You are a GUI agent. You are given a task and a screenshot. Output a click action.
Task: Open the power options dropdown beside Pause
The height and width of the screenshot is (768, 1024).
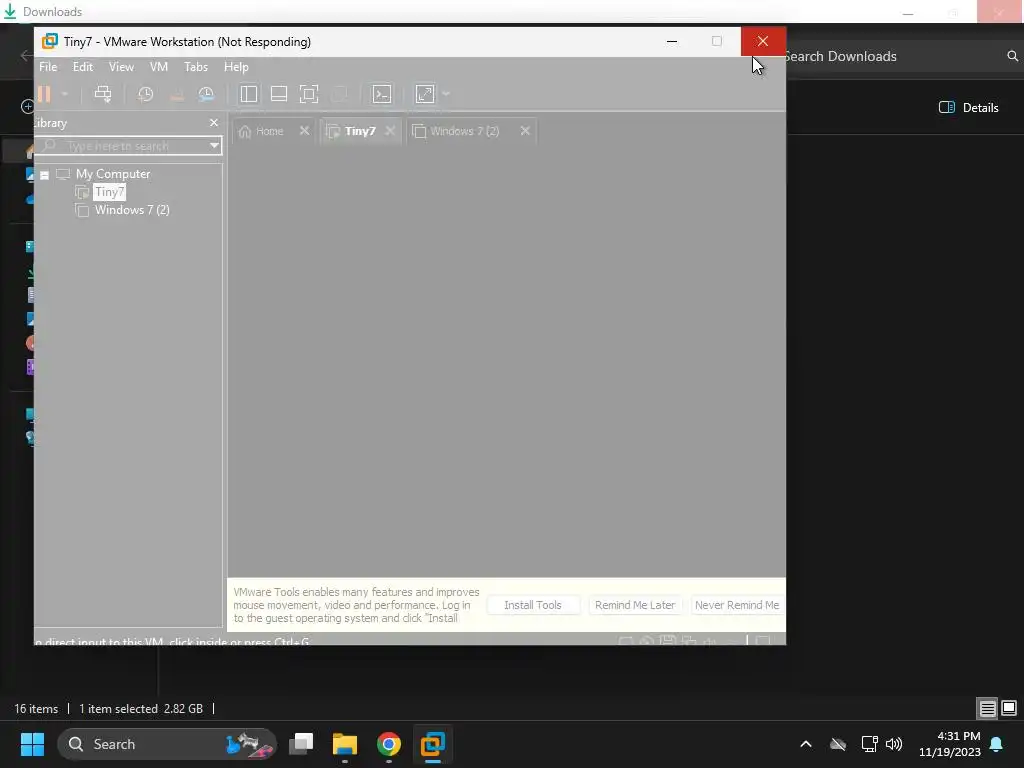[65, 94]
